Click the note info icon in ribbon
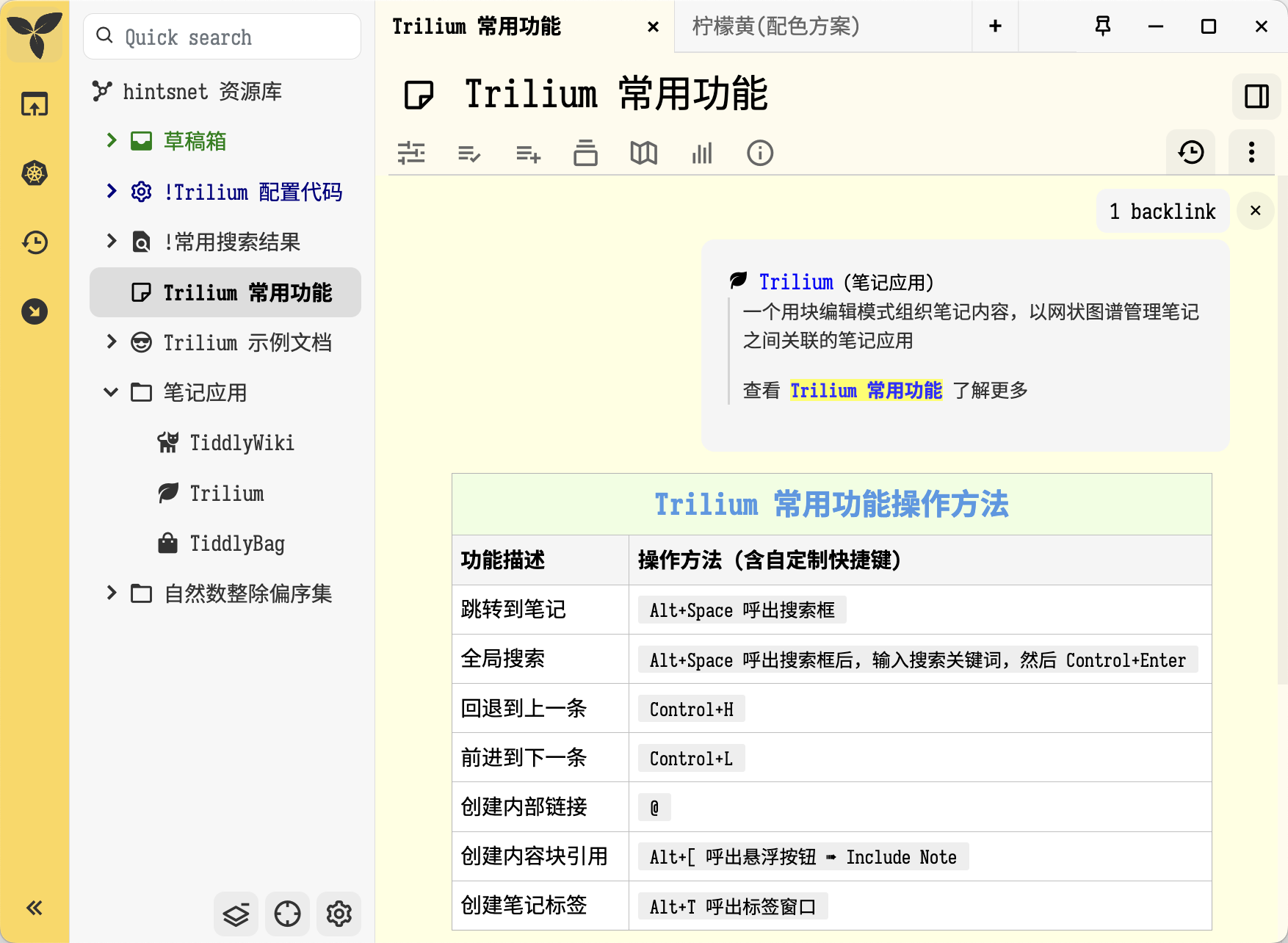Image resolution: width=1288 pixels, height=943 pixels. point(760,153)
